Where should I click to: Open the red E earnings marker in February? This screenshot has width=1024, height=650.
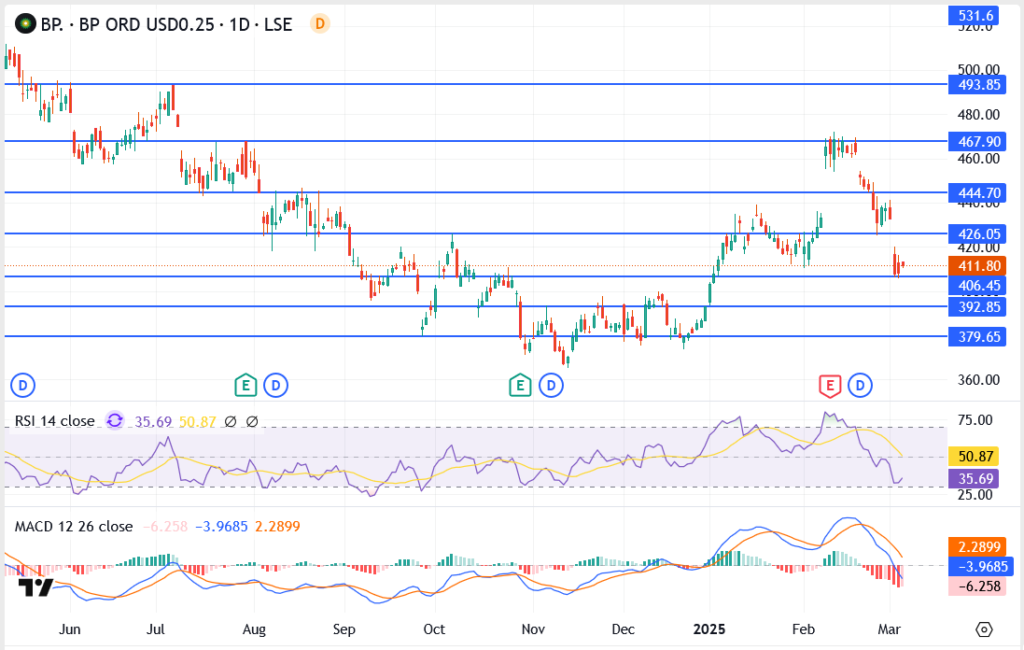pyautogui.click(x=829, y=384)
